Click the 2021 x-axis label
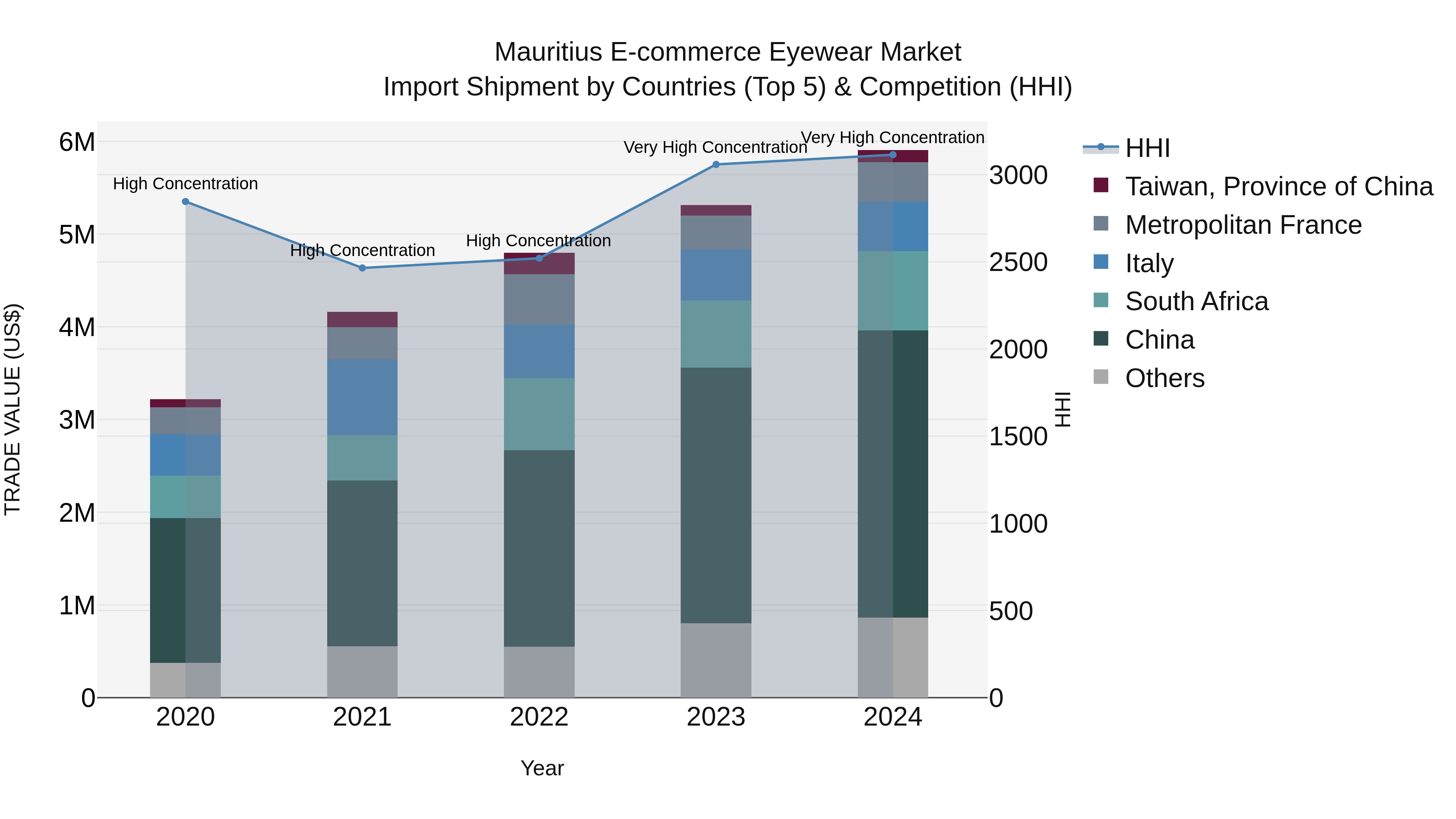Viewport: 1456px width, 819px height. pyautogui.click(x=362, y=717)
